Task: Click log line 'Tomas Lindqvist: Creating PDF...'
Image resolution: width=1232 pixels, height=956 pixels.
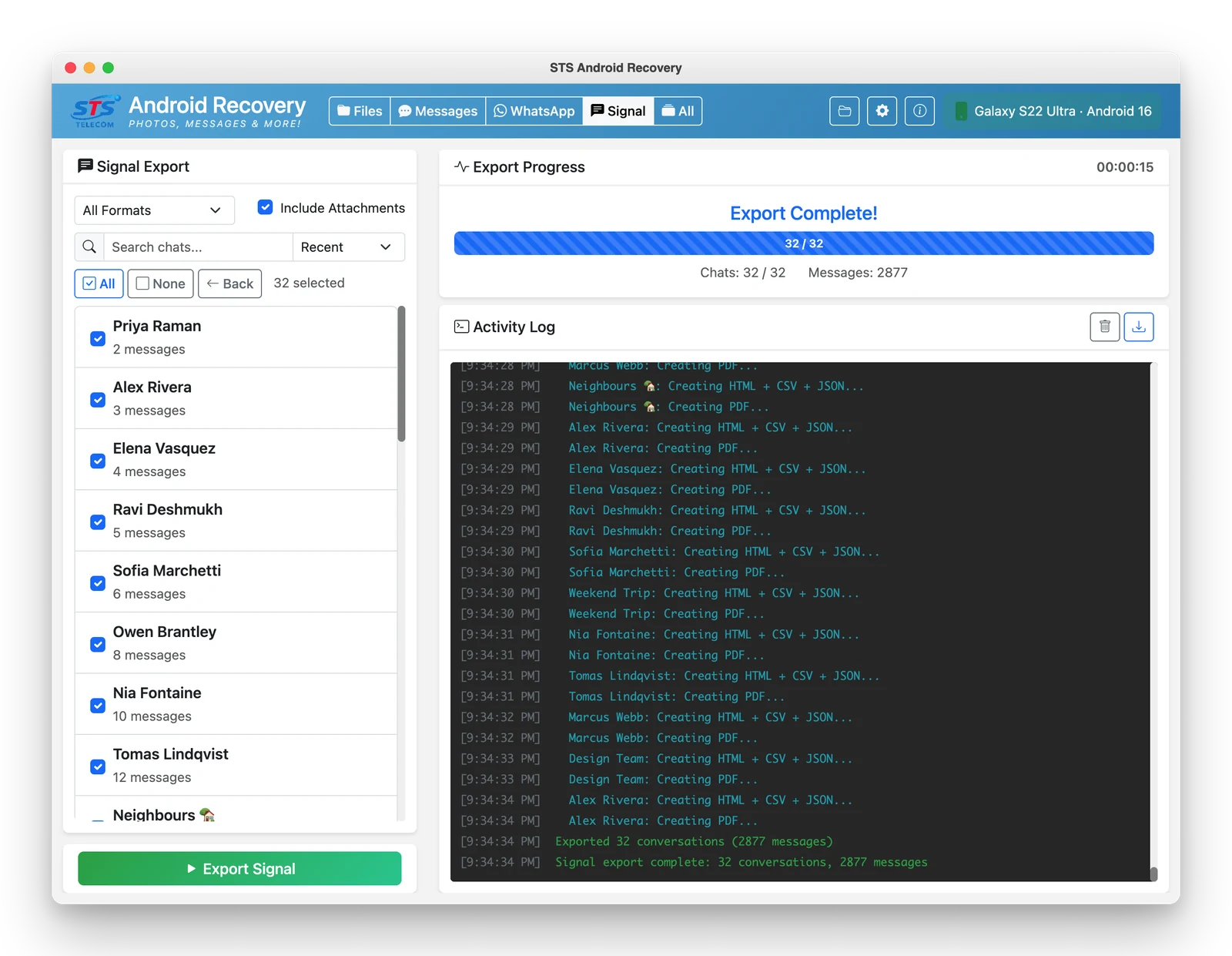Action: pos(677,696)
